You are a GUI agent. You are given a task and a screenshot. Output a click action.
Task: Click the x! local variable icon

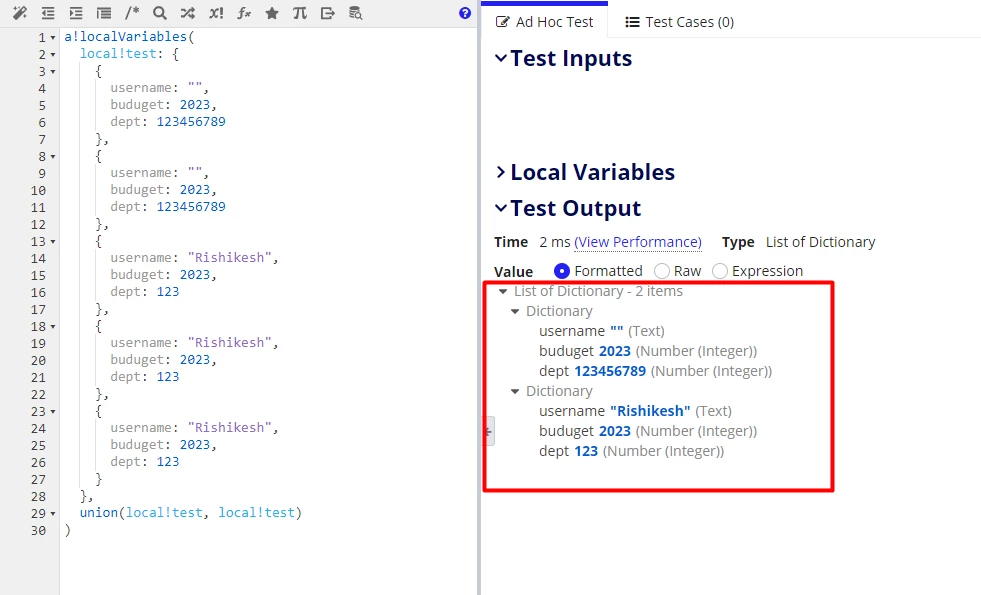tap(216, 13)
